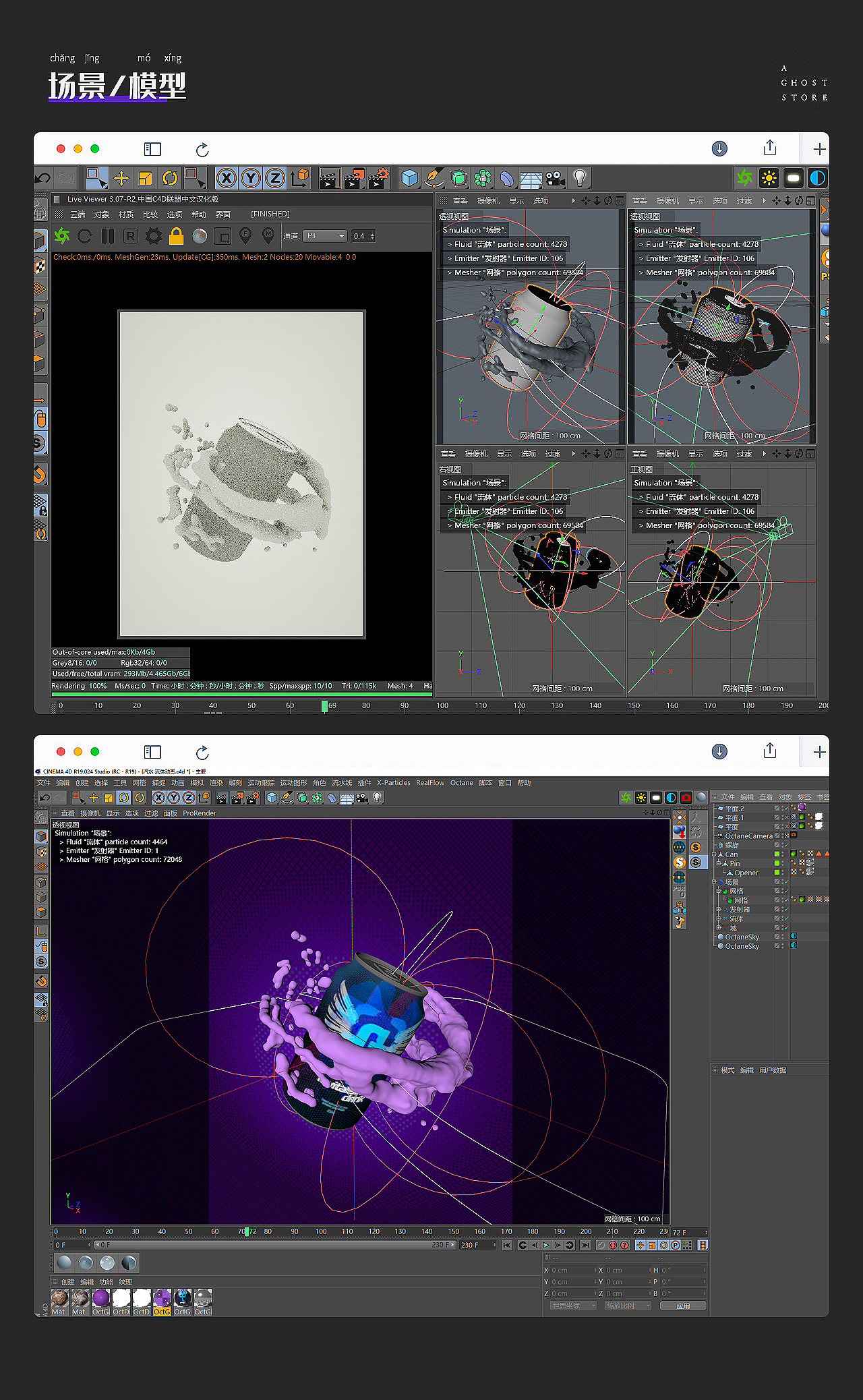The image size is (863, 1400).
Task: Collapse the 场景 object in the hierarchy
Action: [x=715, y=882]
